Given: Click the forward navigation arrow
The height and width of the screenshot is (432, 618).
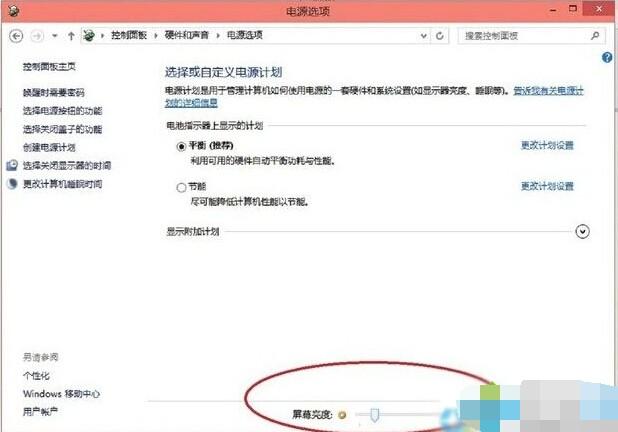Looking at the screenshot, I should tap(37, 35).
